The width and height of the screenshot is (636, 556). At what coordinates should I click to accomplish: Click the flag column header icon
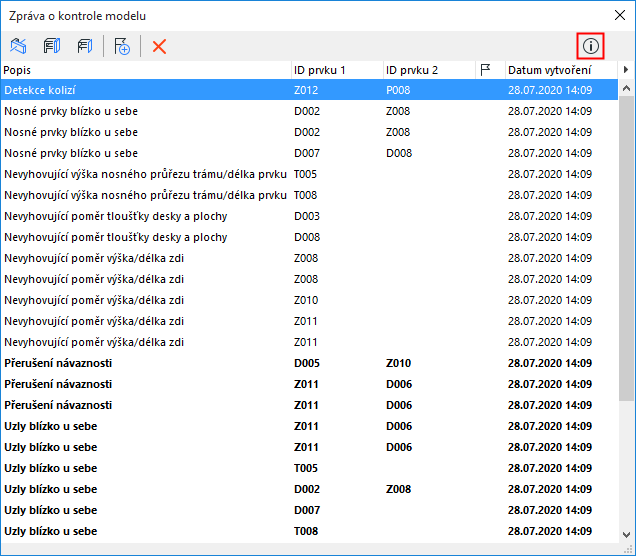coord(485,70)
